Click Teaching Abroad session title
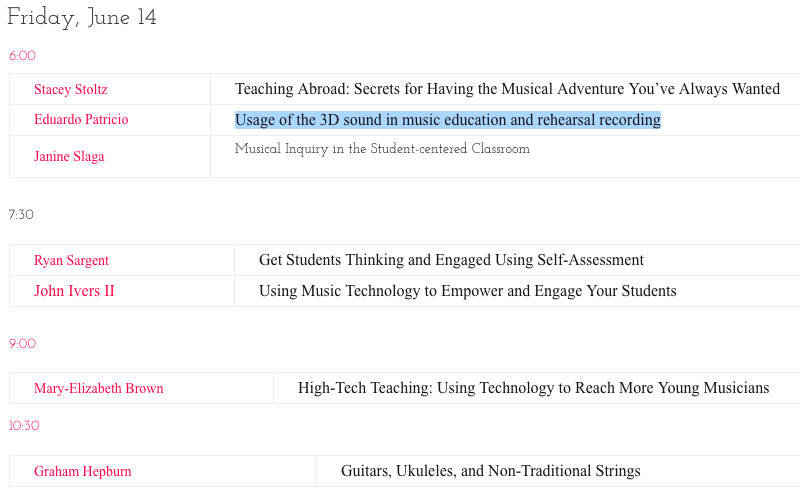 coord(507,89)
